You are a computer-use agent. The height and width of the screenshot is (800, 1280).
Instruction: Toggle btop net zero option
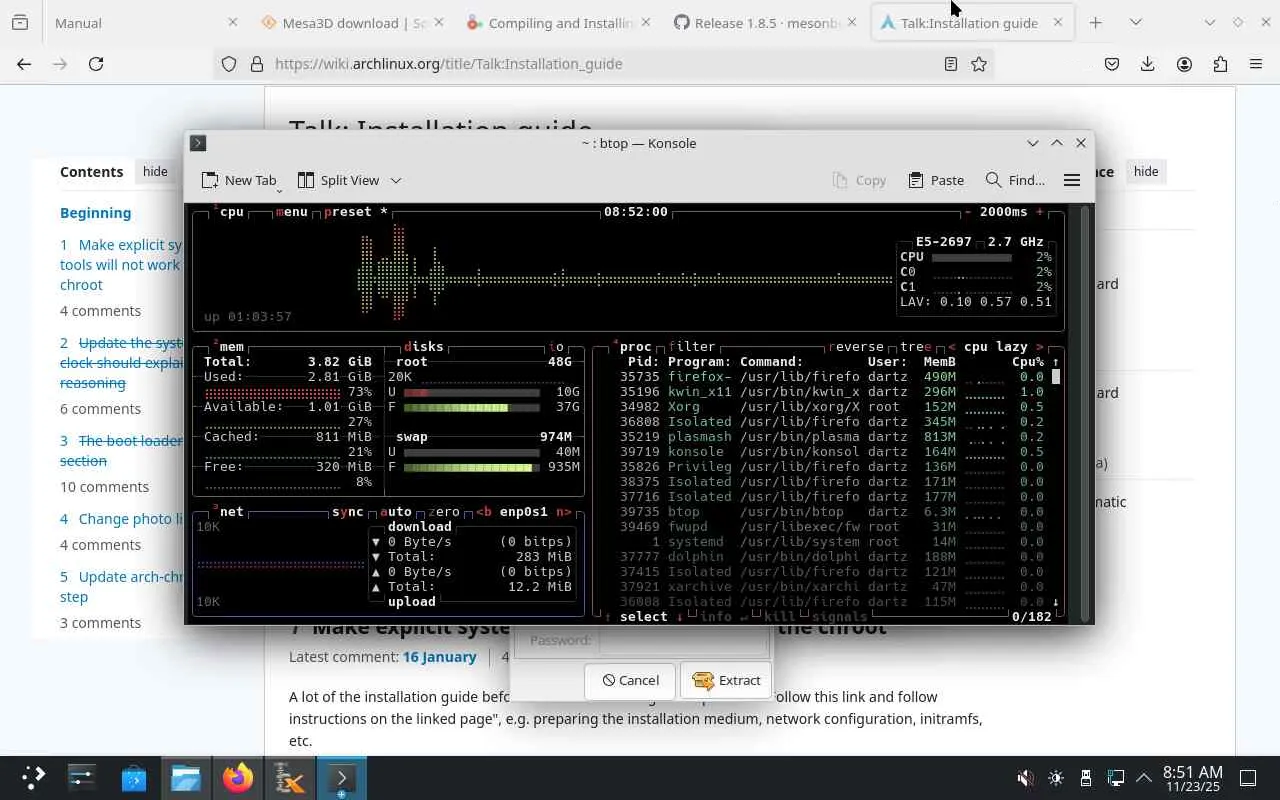click(444, 512)
